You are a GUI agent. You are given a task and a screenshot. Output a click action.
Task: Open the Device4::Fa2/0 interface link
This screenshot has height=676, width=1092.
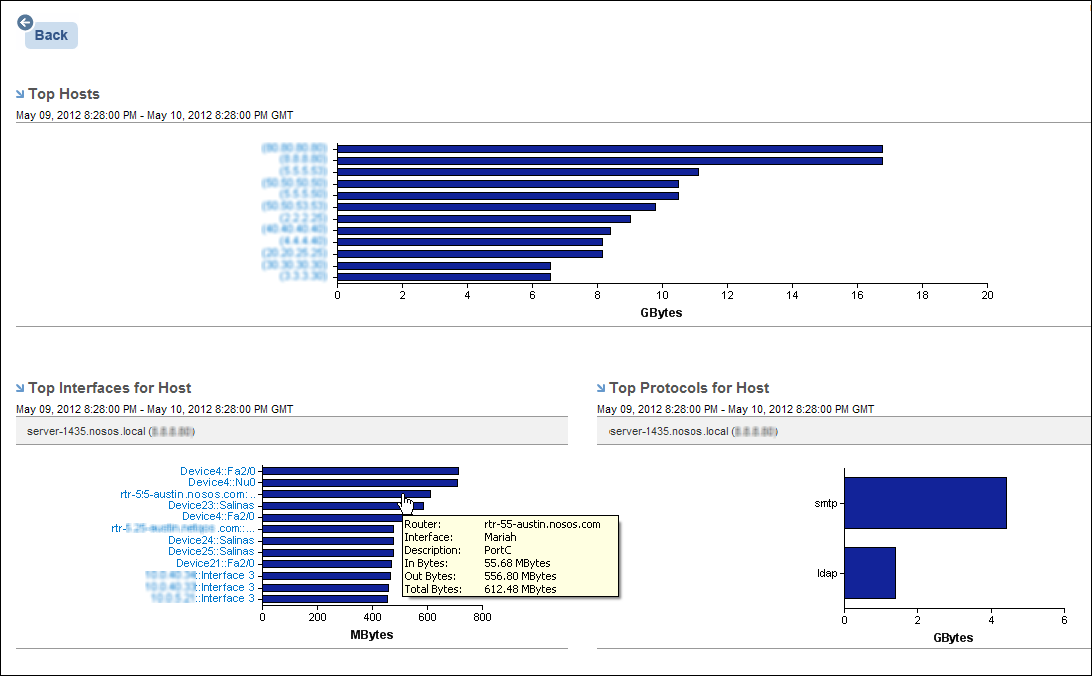(x=220, y=470)
